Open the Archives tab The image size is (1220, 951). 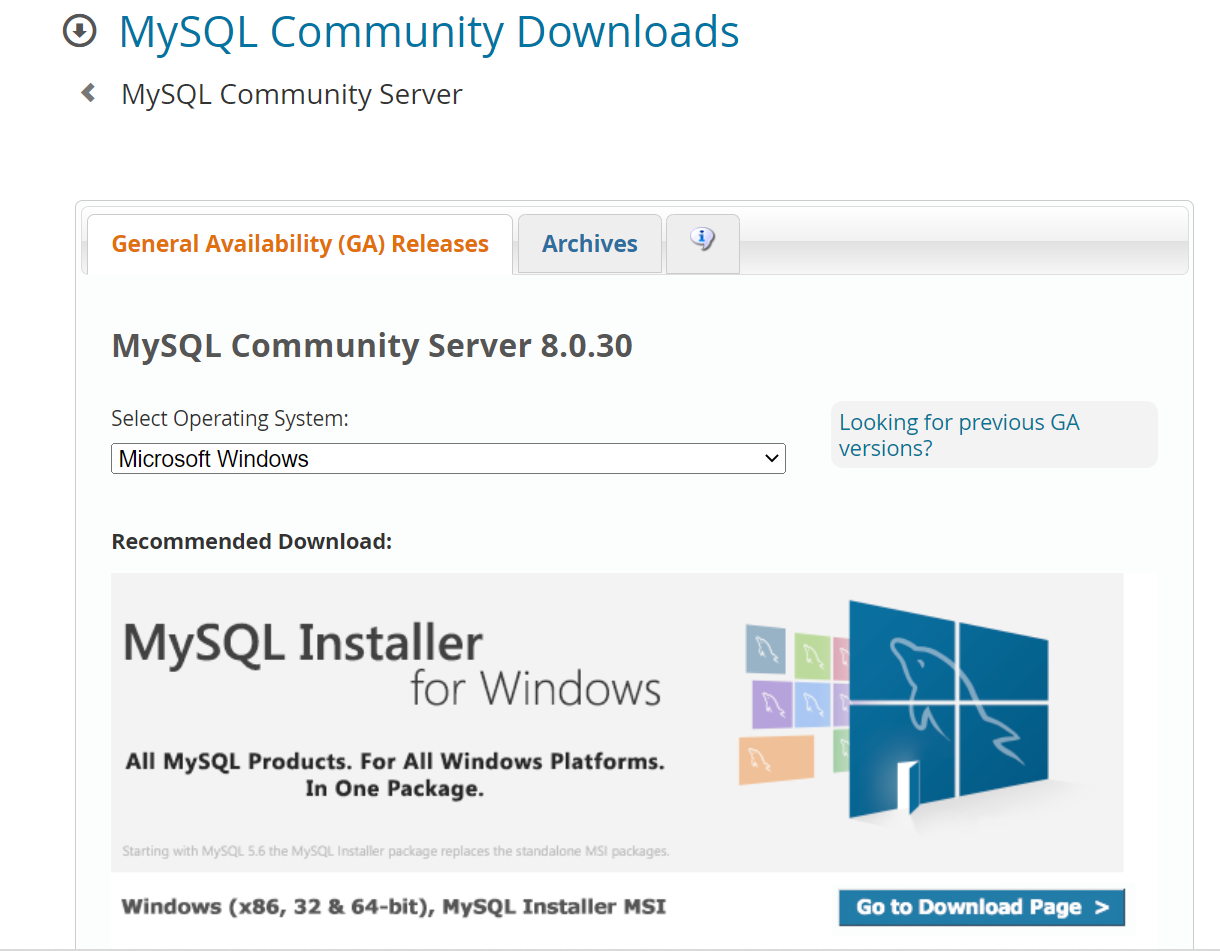click(590, 244)
